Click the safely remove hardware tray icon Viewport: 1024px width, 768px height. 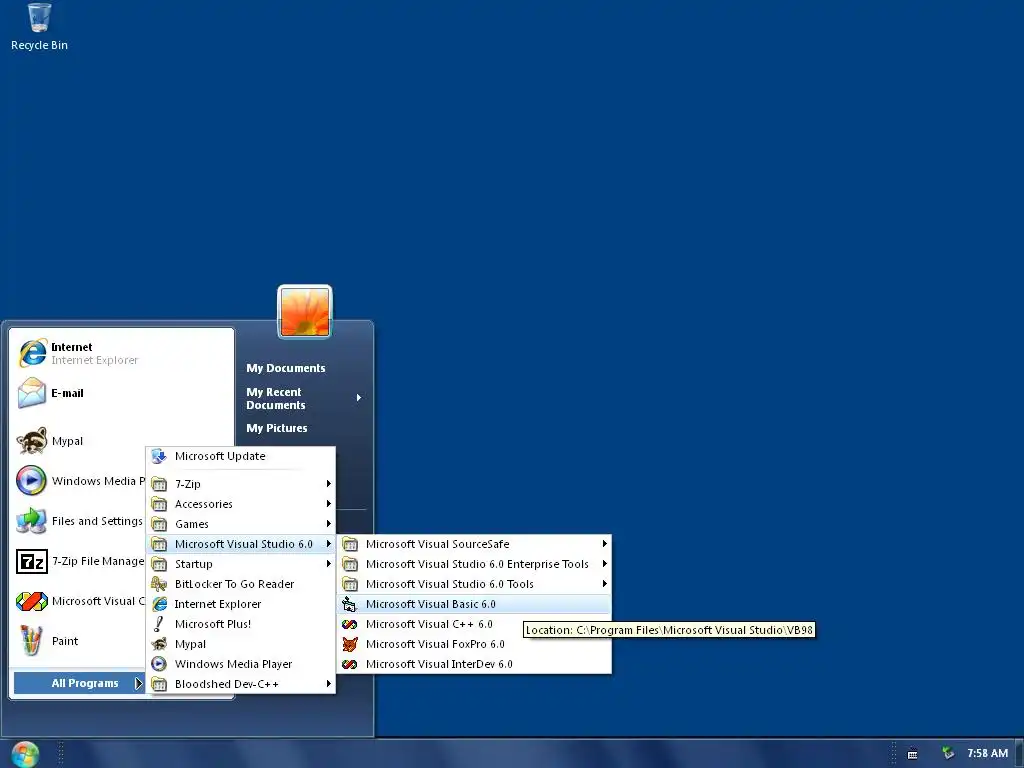[x=948, y=754]
